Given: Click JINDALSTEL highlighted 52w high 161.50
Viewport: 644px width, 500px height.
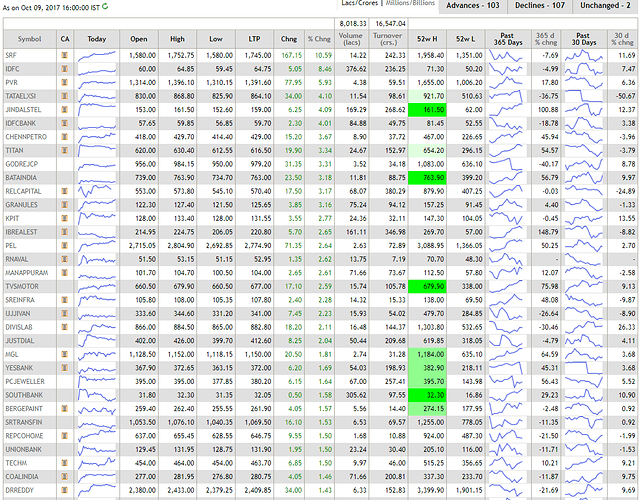Looking at the screenshot, I should coord(427,110).
